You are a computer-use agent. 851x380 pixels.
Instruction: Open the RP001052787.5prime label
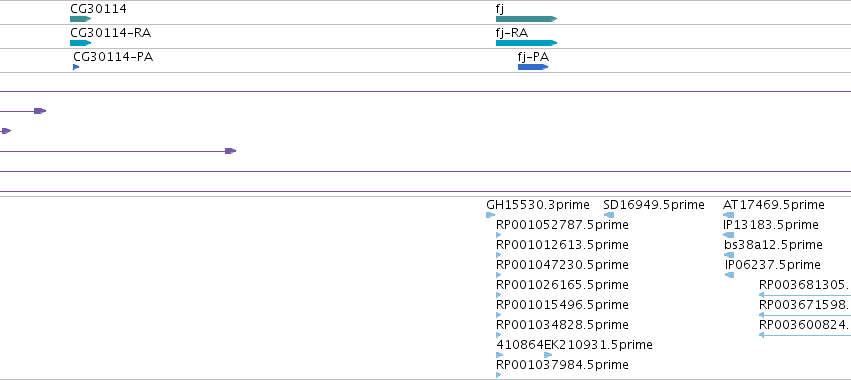pyautogui.click(x=562, y=225)
